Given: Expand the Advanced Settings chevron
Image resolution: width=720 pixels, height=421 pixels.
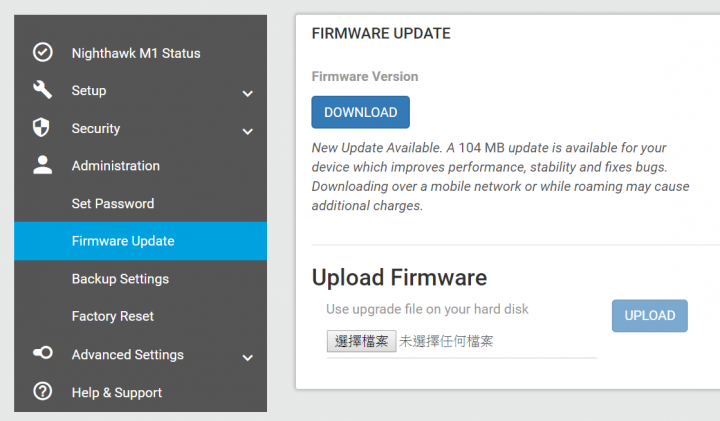Looking at the screenshot, I should [248, 358].
